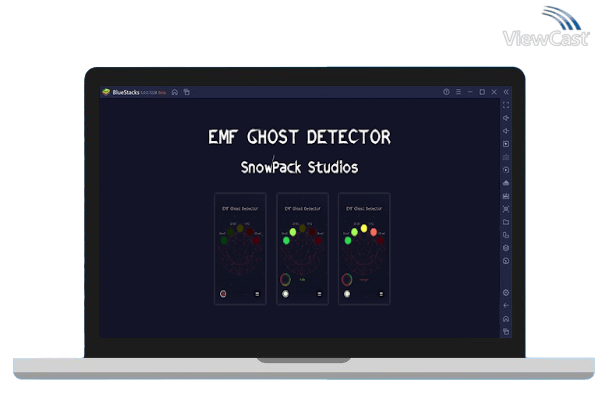The height and width of the screenshot is (414, 602).
Task: Click the cloud-shaped install APK icon
Action: [506, 183]
